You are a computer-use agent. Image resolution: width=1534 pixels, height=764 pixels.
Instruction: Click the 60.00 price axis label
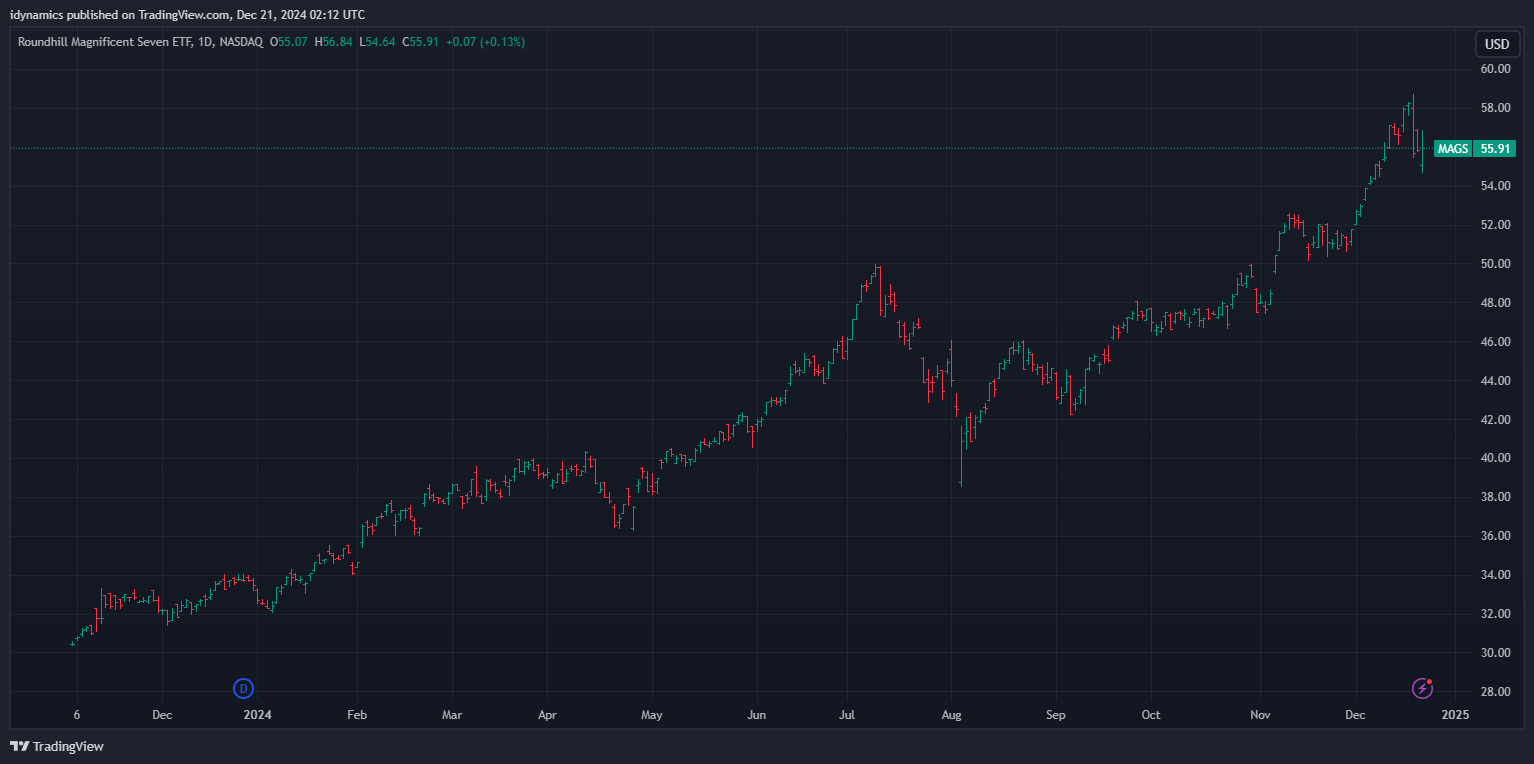[x=1495, y=69]
